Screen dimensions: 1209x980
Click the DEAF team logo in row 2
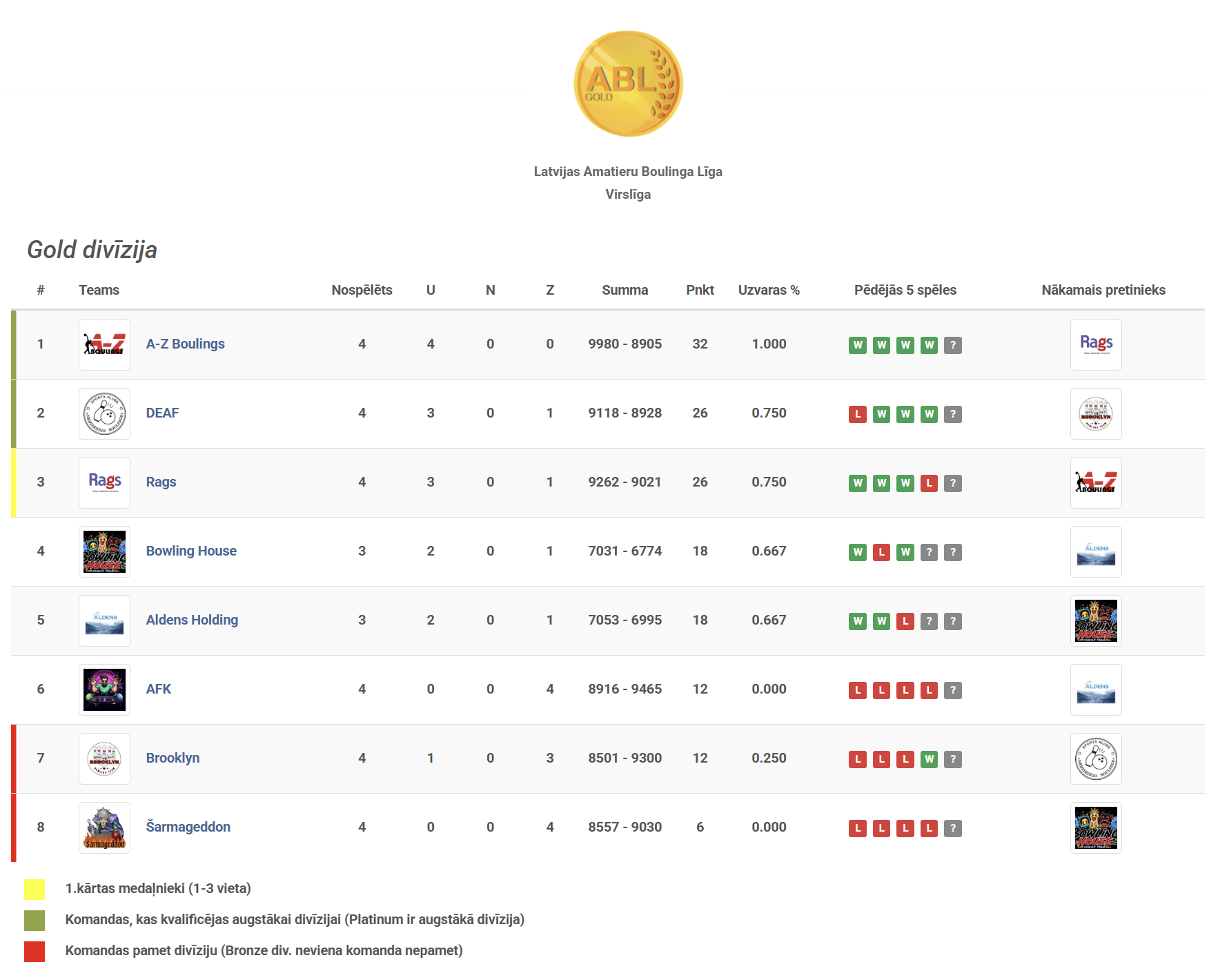[x=104, y=413]
